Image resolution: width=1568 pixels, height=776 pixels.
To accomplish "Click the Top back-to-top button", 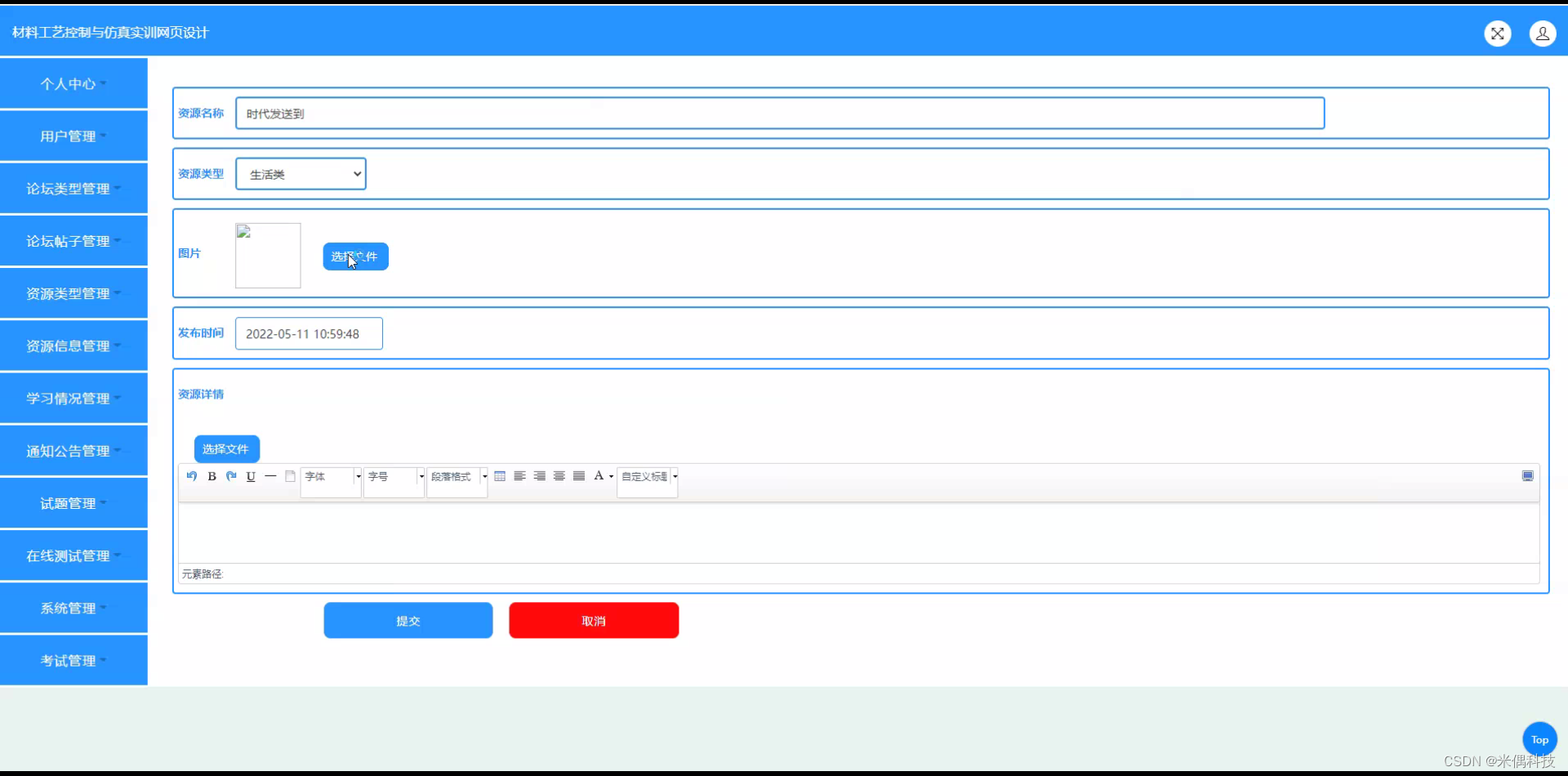I will coord(1539,740).
